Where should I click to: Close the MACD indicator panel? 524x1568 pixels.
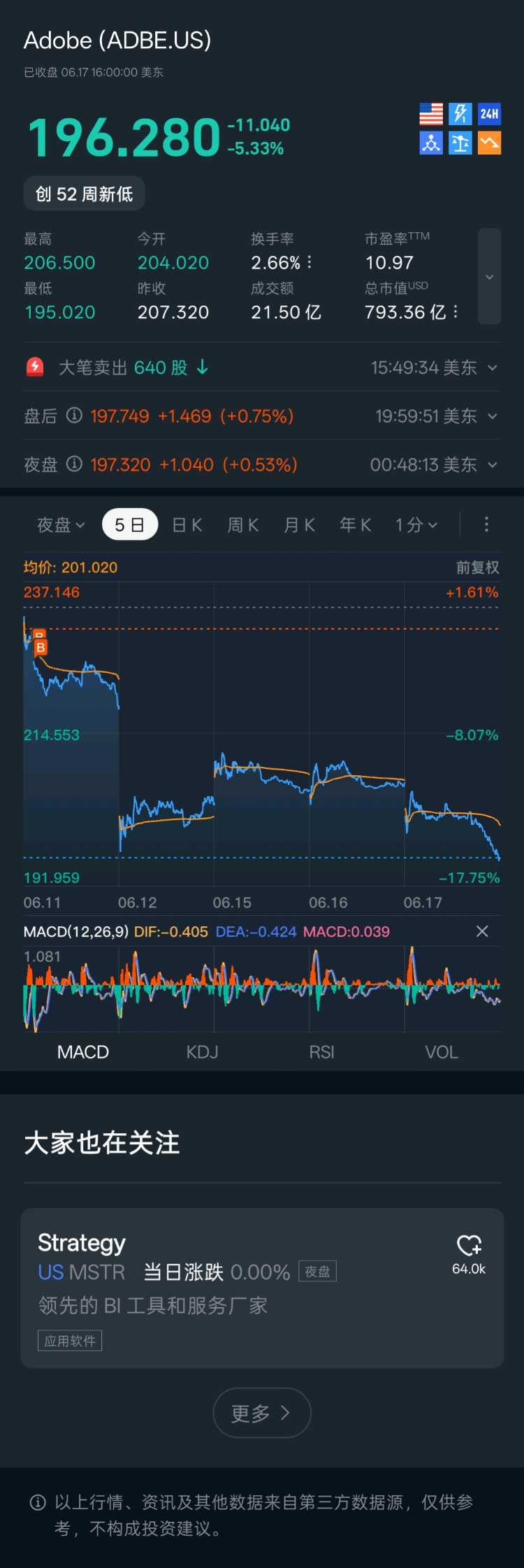(x=482, y=931)
